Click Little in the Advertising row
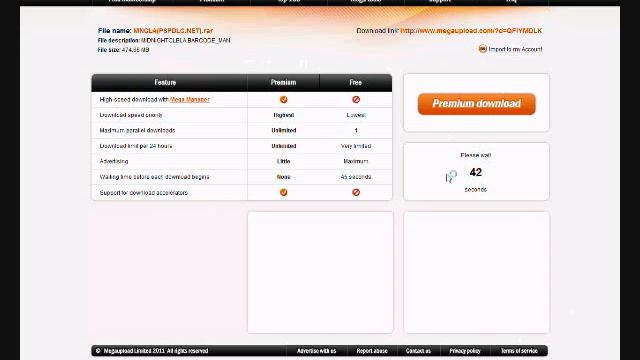 click(283, 161)
